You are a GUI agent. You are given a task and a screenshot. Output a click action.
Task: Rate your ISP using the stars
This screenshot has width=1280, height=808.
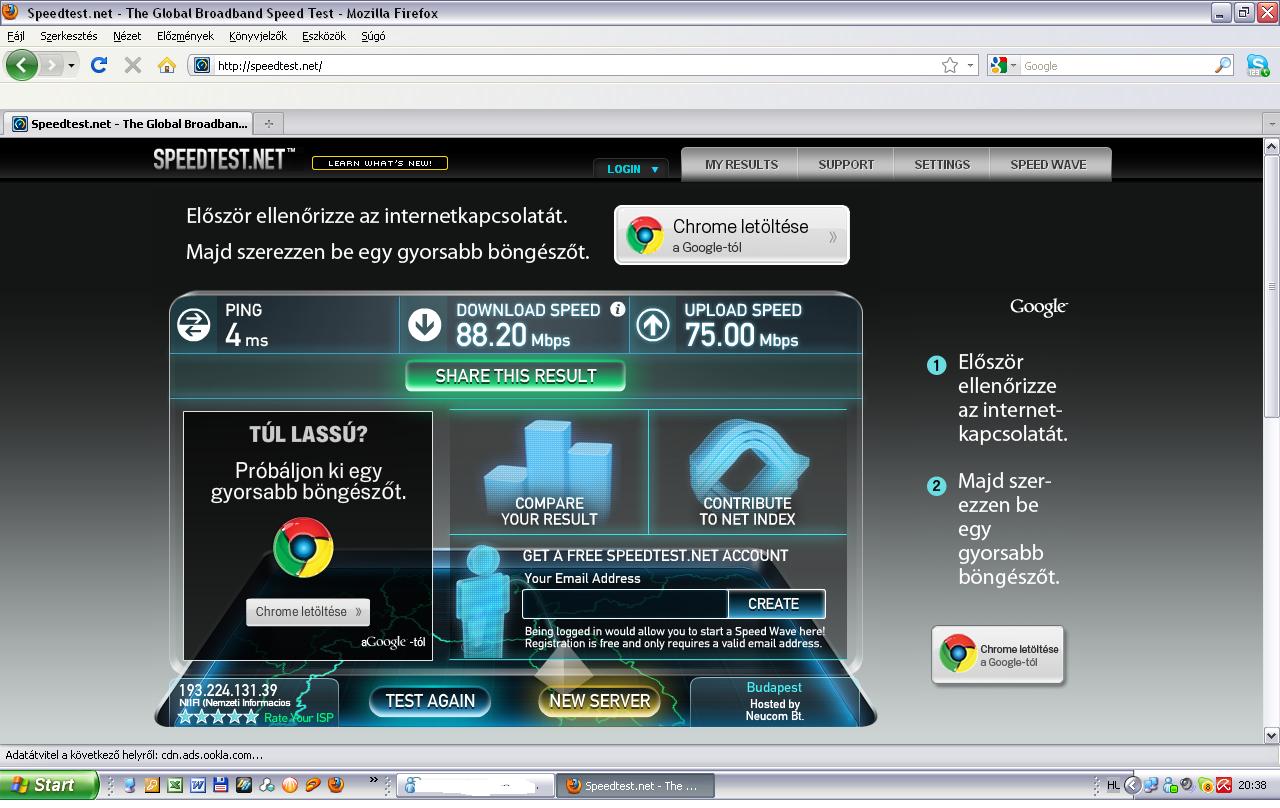tap(218, 717)
